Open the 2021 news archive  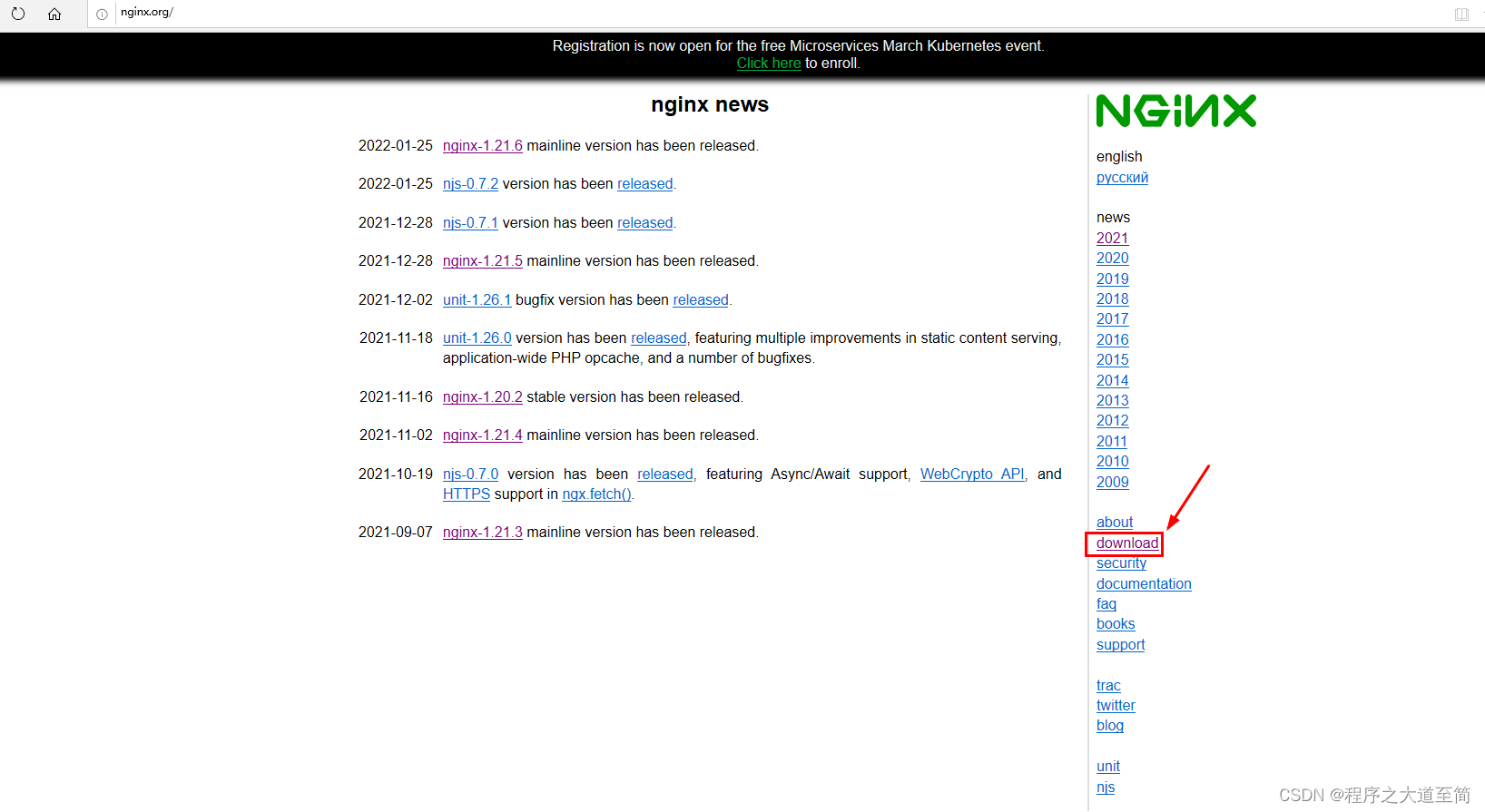click(1113, 239)
